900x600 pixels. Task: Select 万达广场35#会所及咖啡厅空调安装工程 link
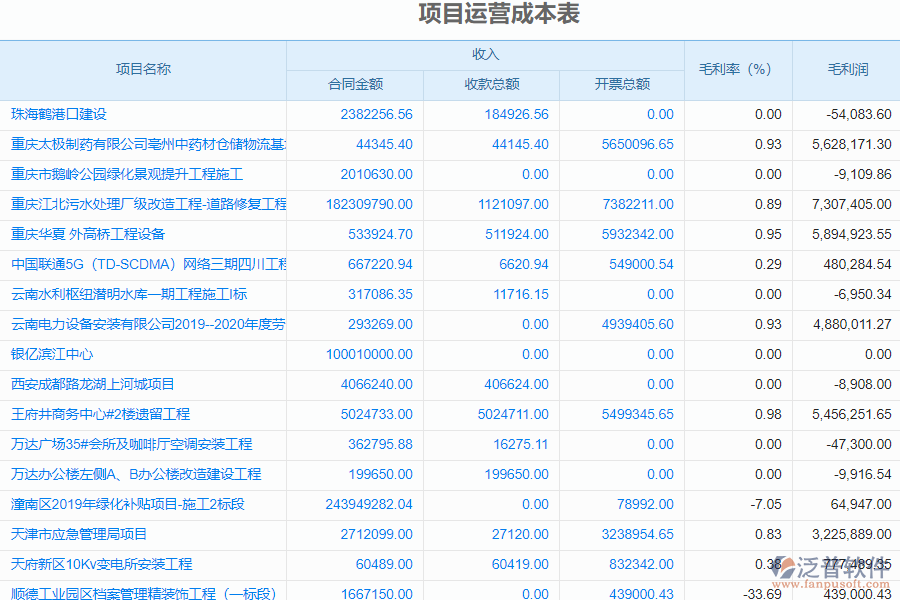click(x=108, y=444)
